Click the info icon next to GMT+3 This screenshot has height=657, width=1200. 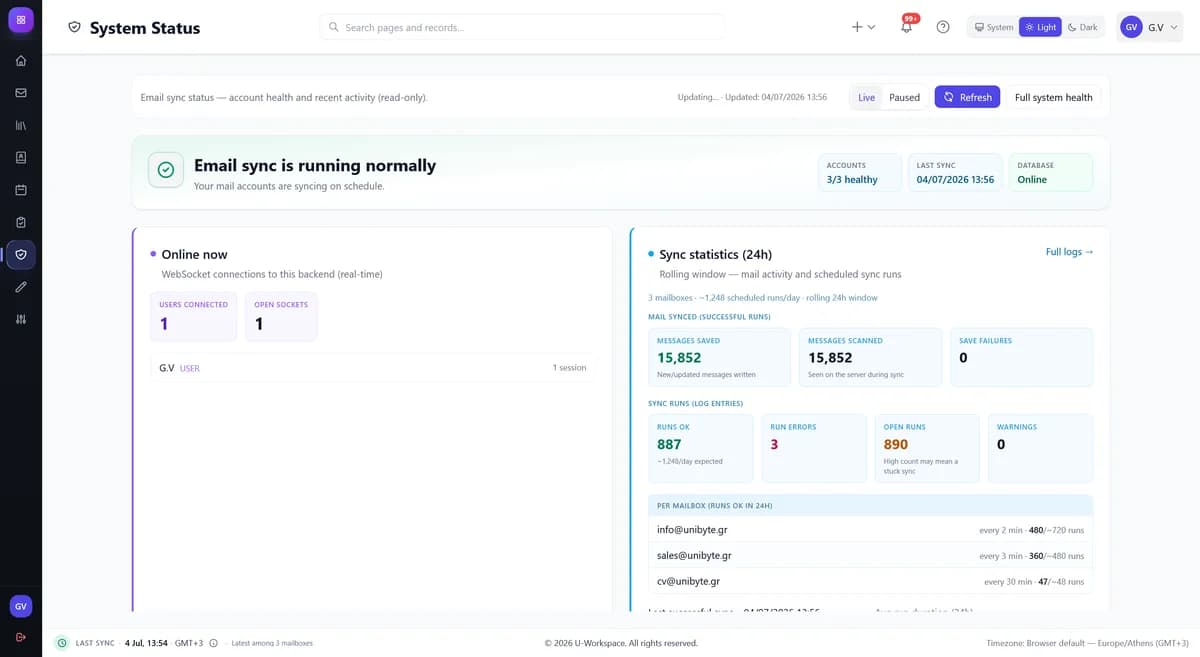213,643
